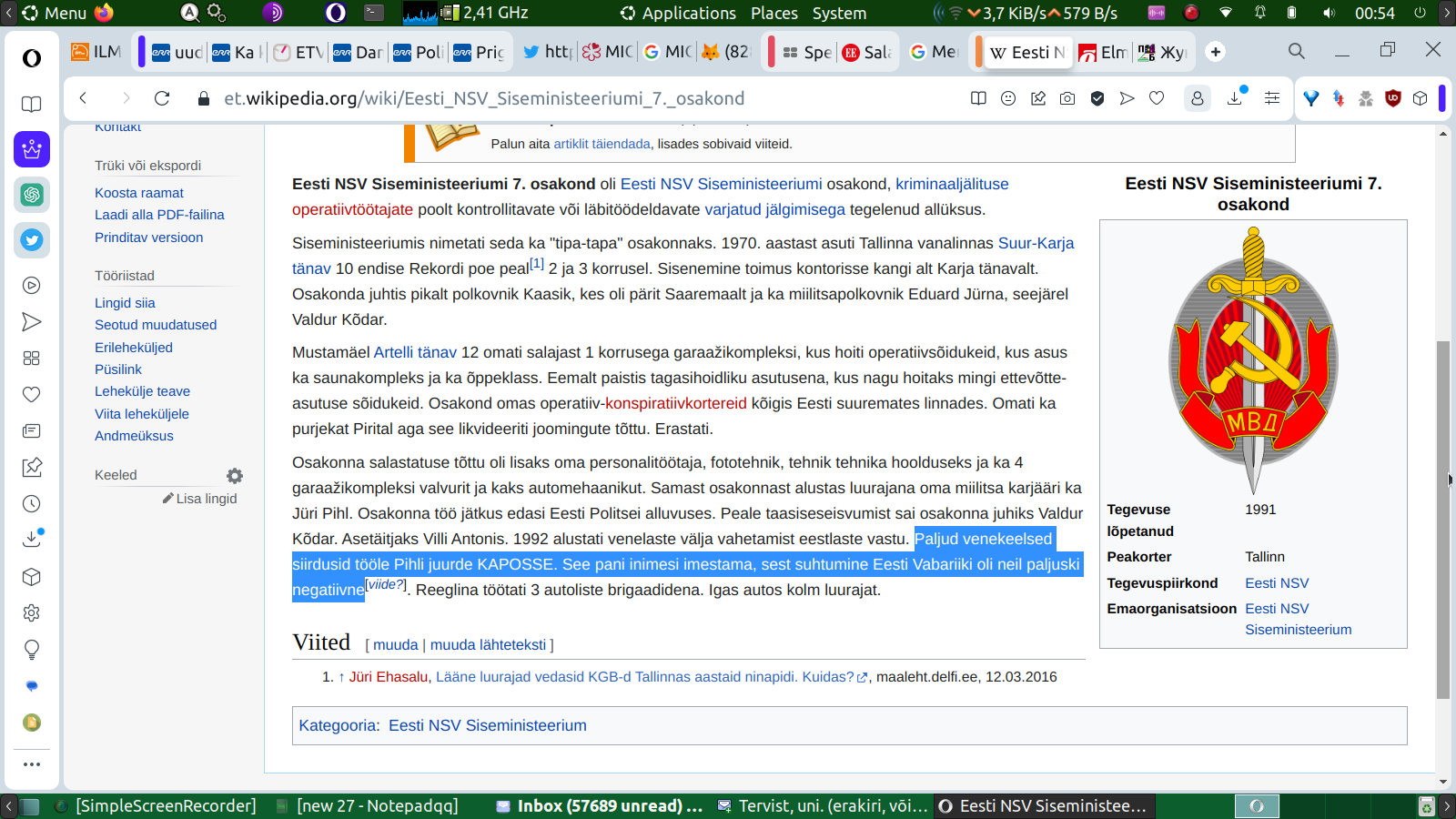Screen dimensions: 1456x819
Task: Open the System menu
Action: [x=839, y=13]
